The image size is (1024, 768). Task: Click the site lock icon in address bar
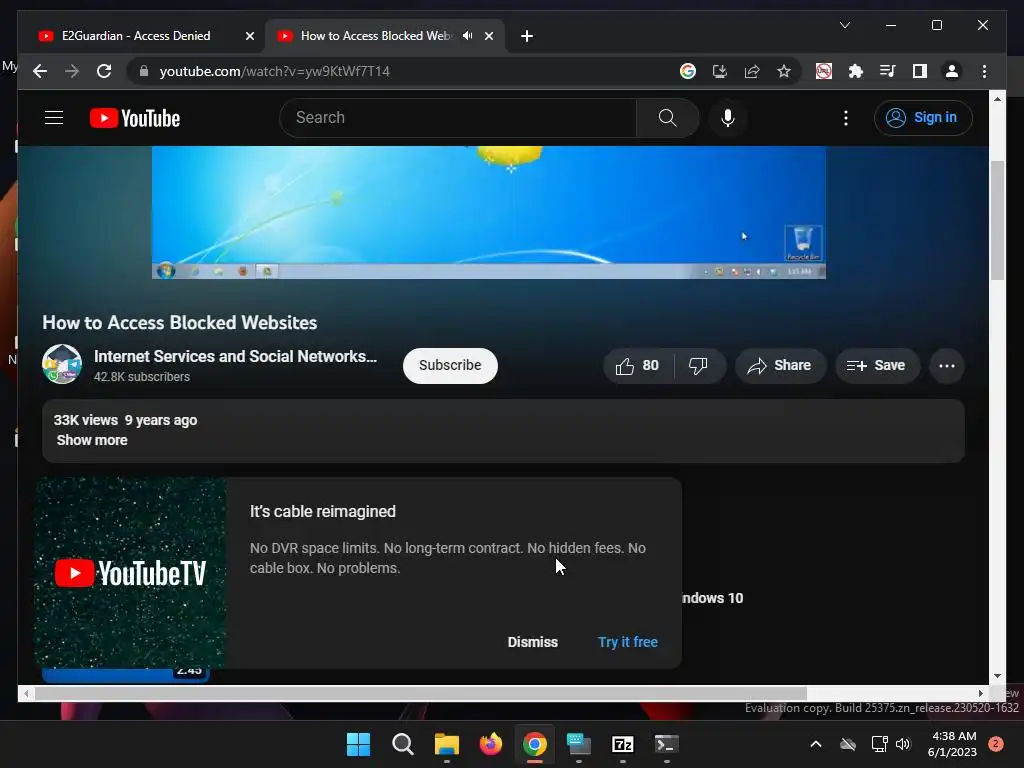coord(144,71)
